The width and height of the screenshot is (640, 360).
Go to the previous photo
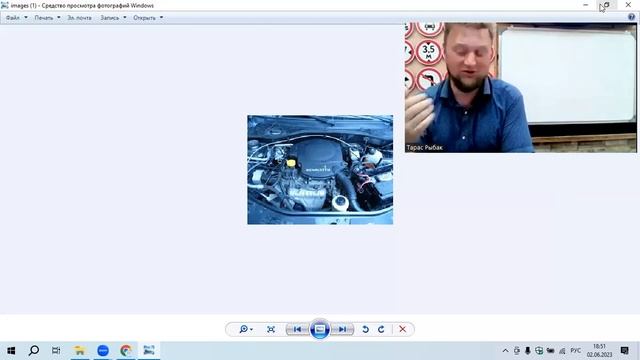297,329
